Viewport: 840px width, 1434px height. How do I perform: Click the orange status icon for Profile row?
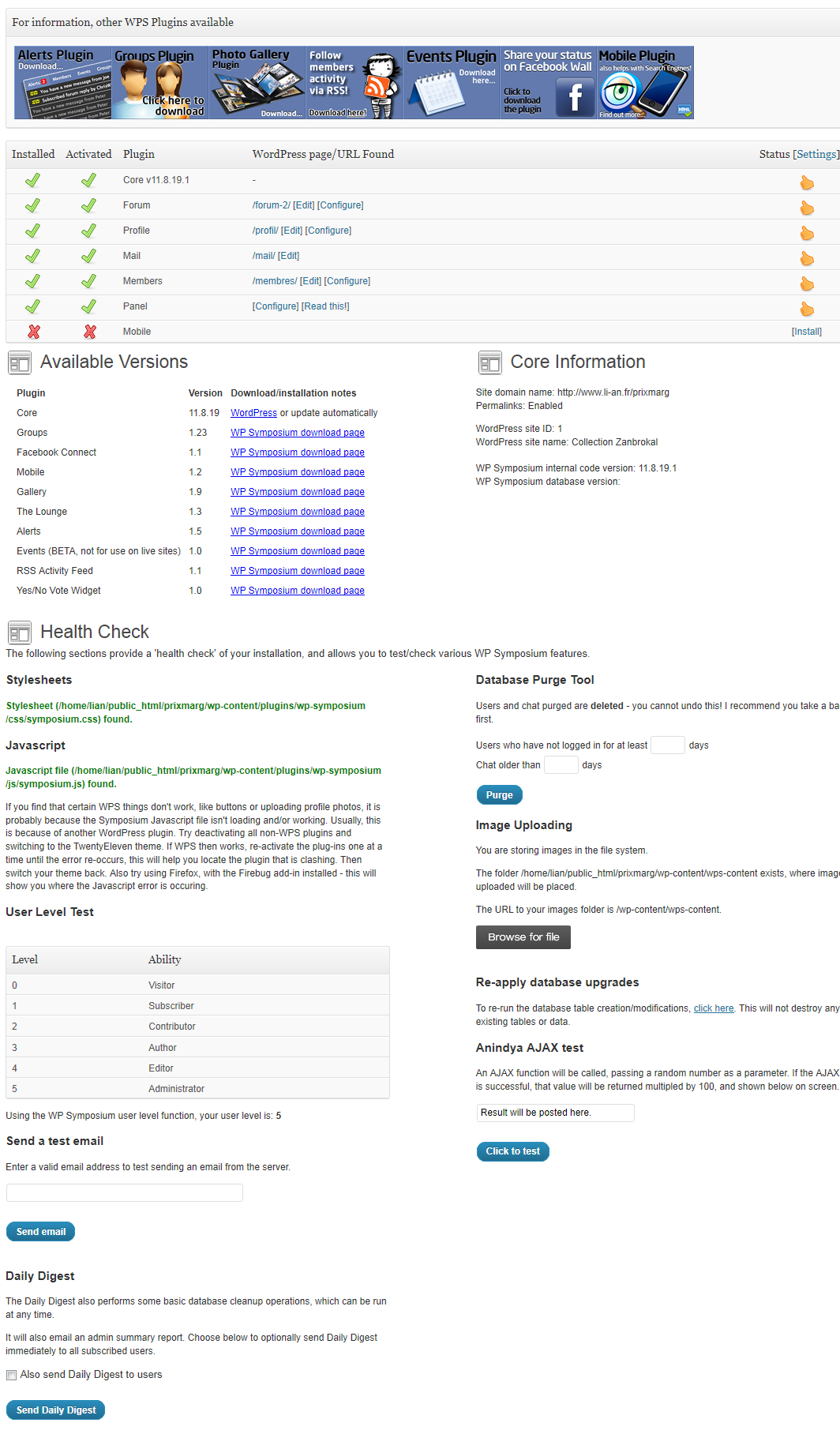click(807, 233)
